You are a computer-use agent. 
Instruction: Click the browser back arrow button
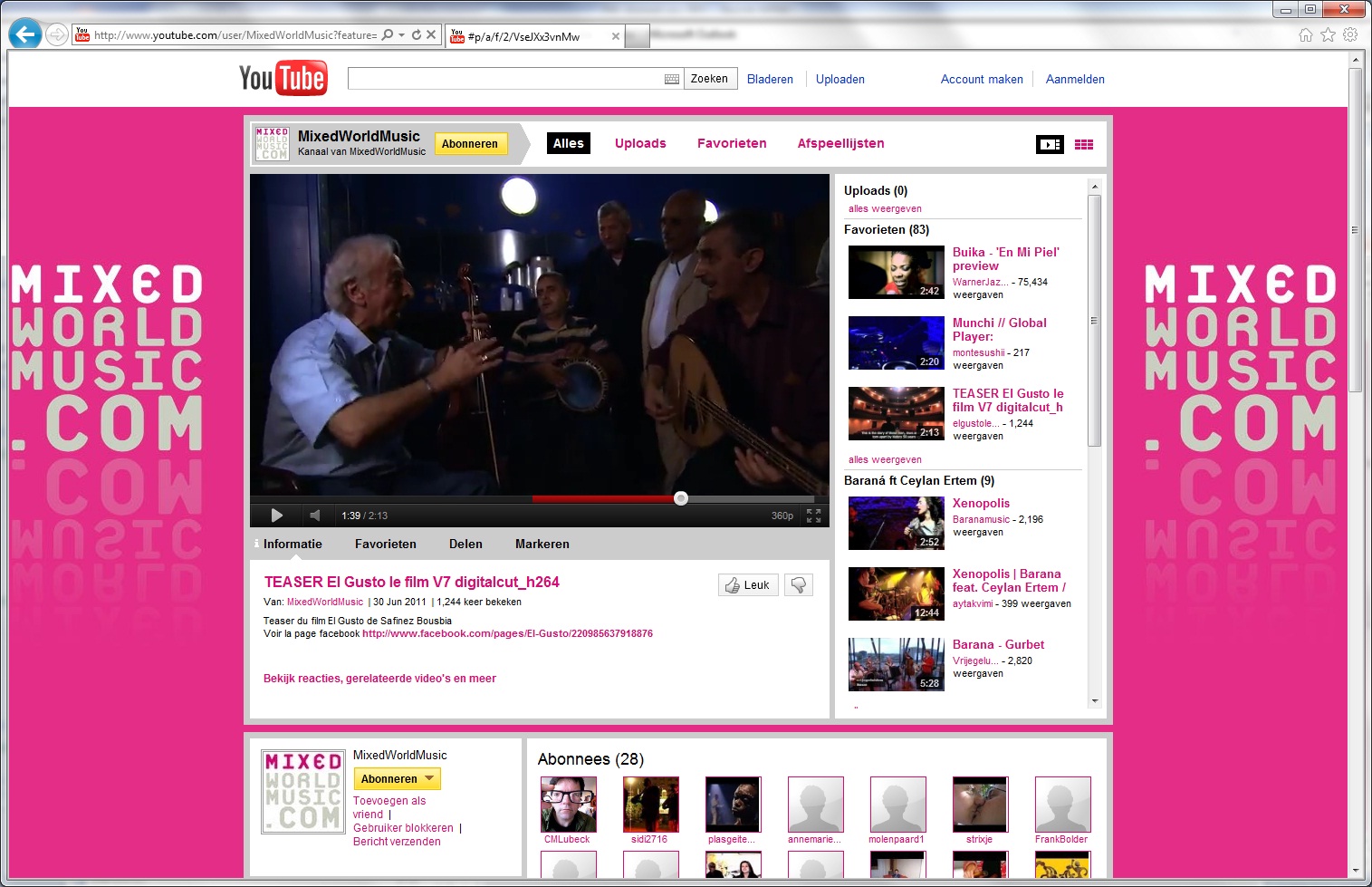[x=25, y=34]
